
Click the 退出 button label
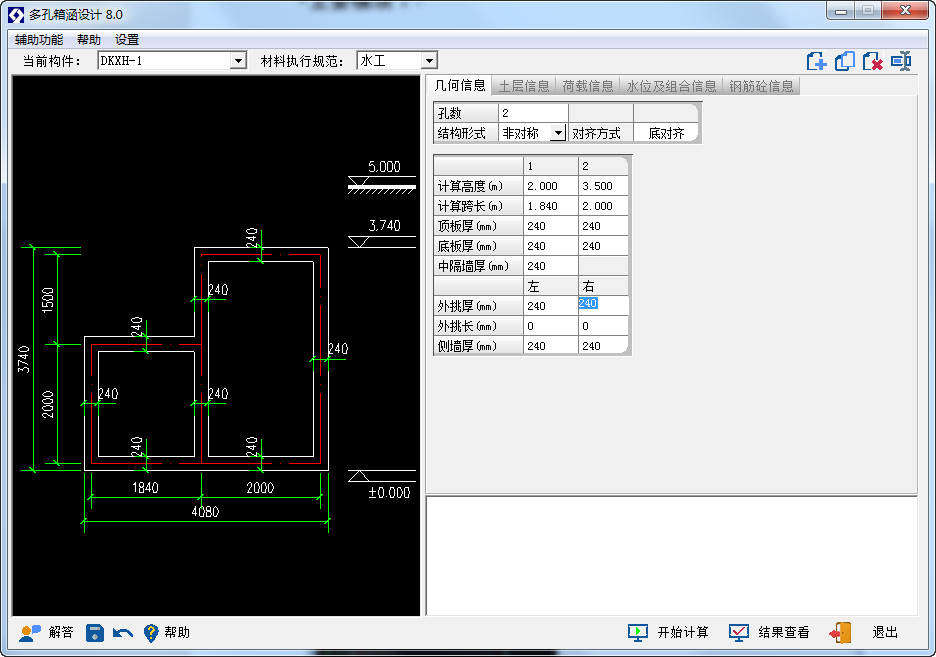pyautogui.click(x=885, y=633)
